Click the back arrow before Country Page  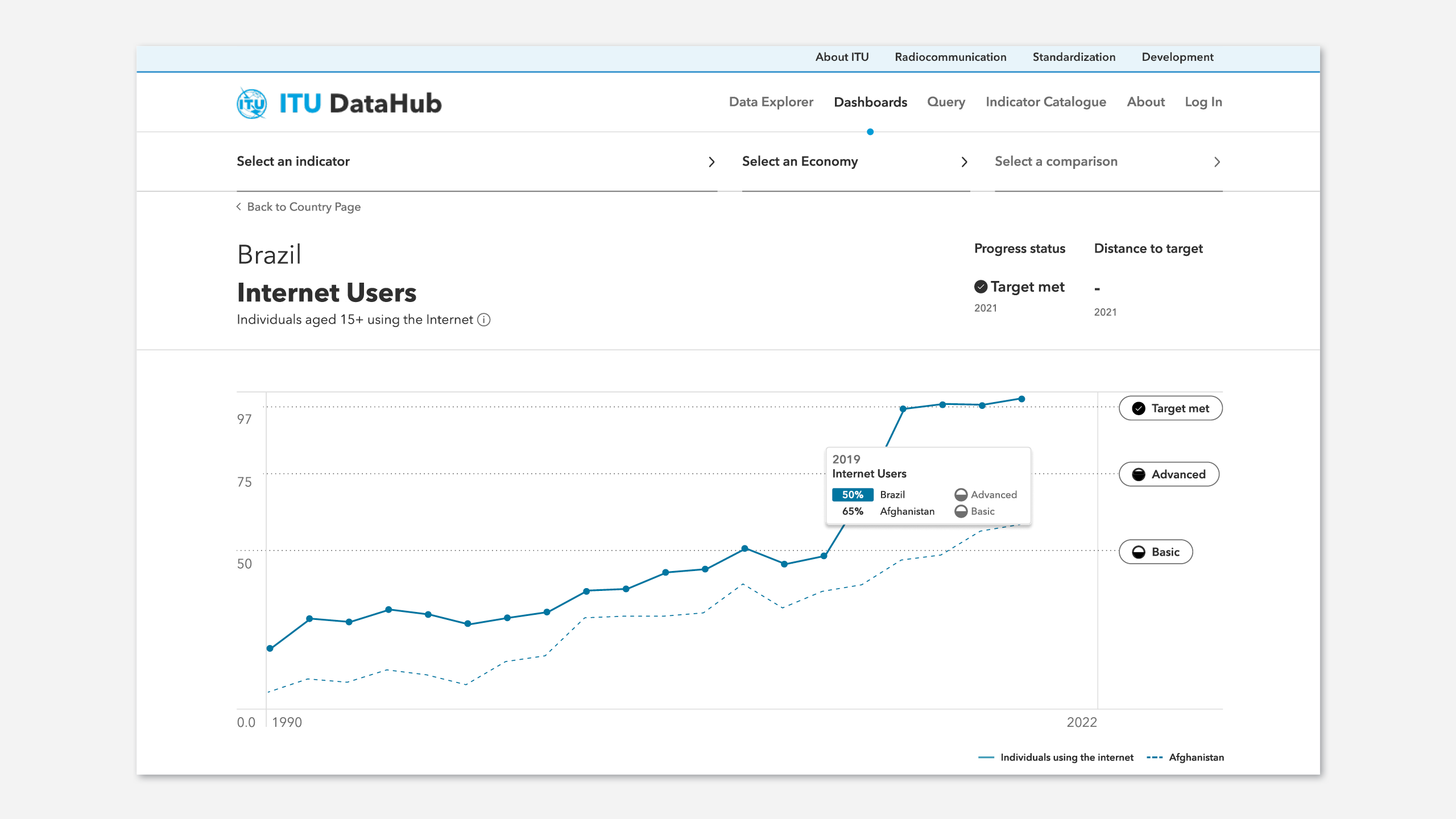239,206
